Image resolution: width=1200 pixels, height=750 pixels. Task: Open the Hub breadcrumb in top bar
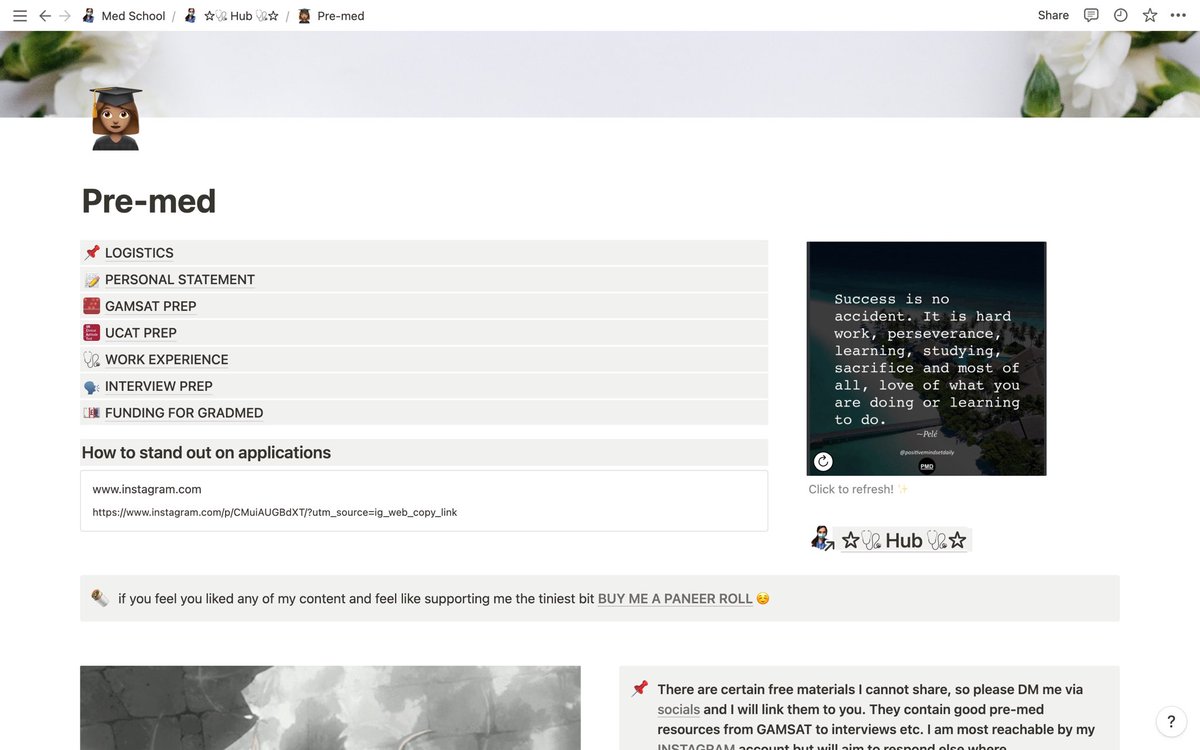point(231,16)
